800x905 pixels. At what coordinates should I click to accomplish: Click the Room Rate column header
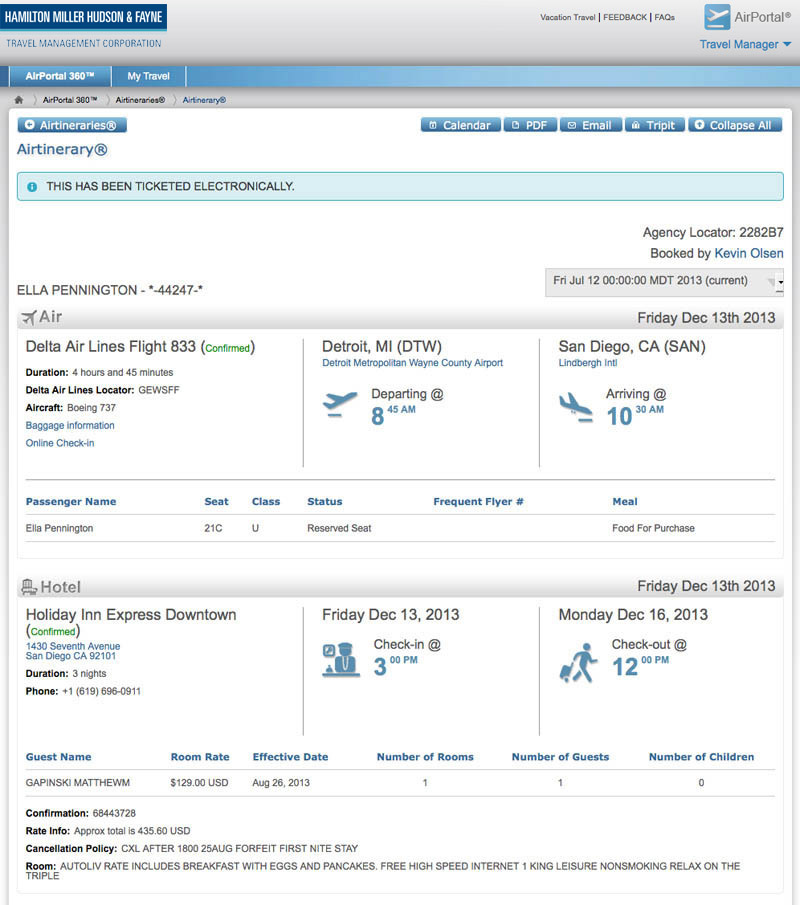click(200, 757)
